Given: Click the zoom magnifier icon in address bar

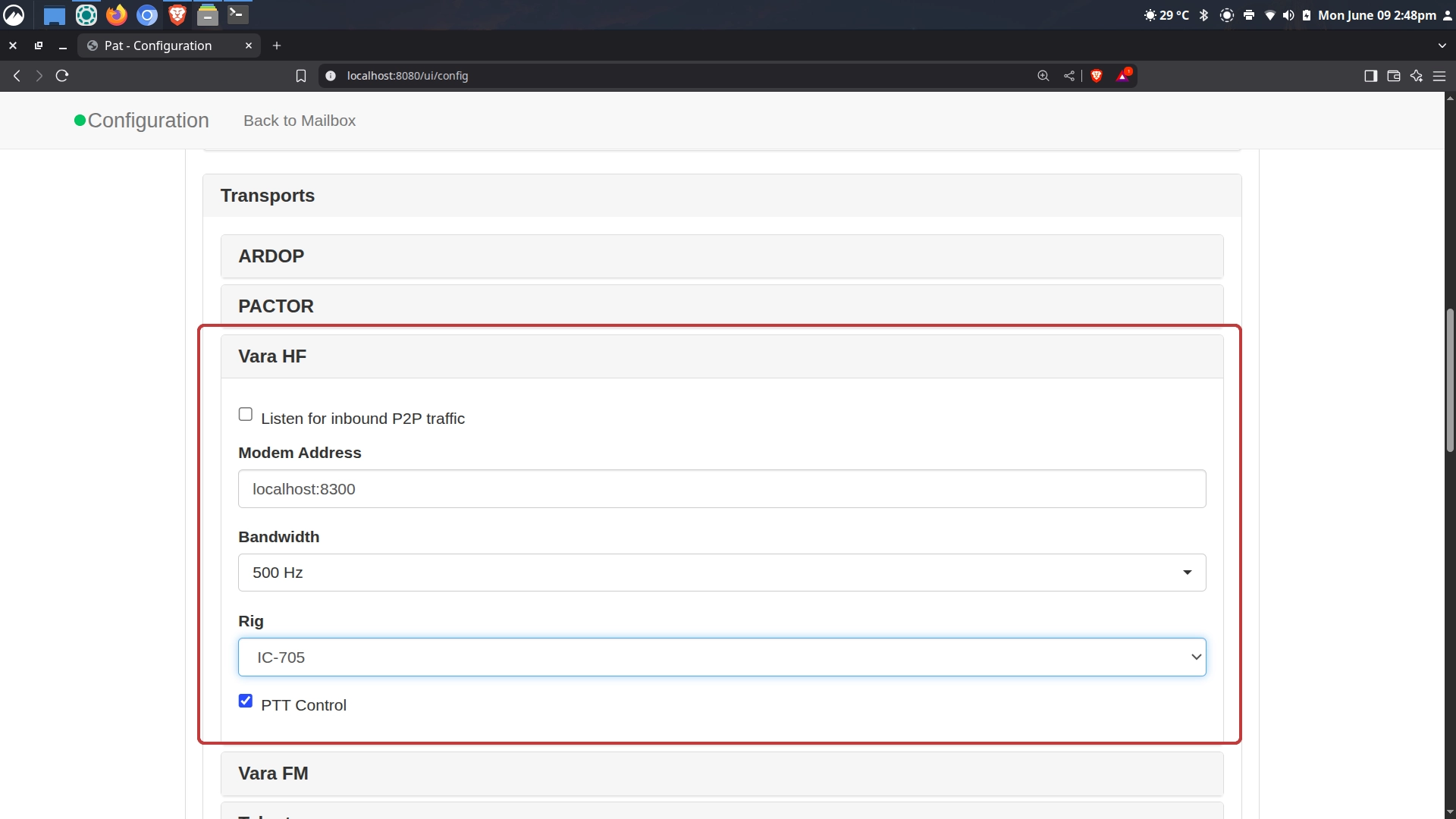Looking at the screenshot, I should click(1043, 76).
